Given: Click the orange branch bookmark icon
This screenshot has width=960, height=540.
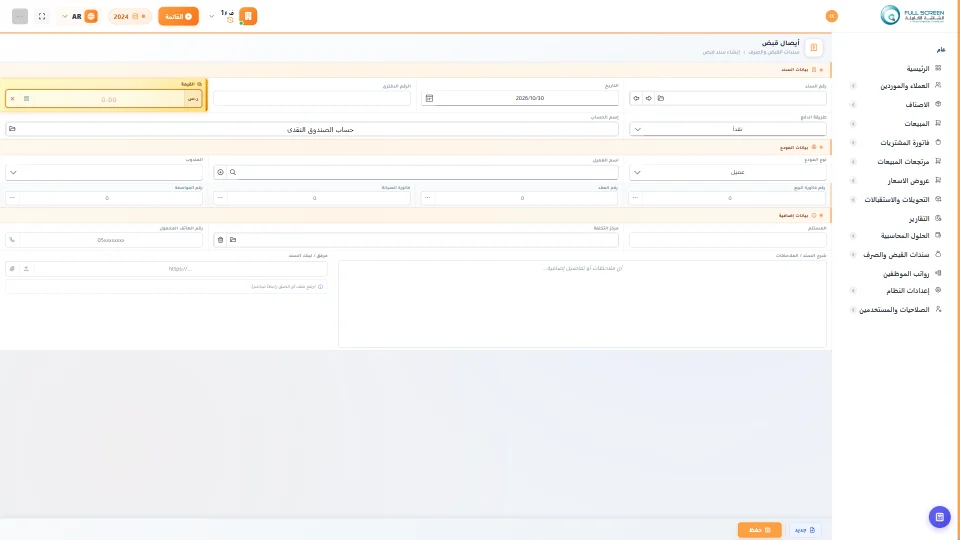Looking at the screenshot, I should tap(248, 16).
